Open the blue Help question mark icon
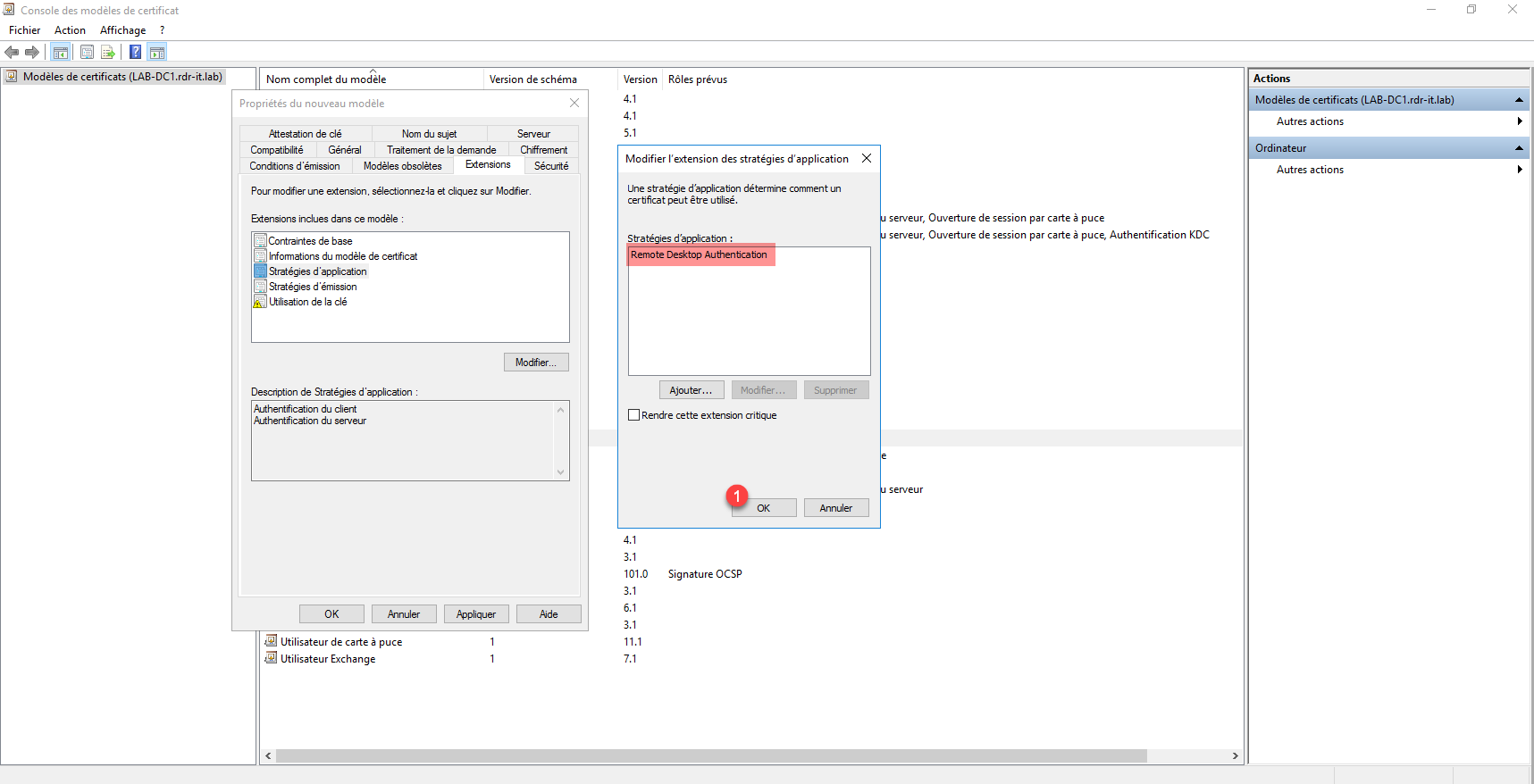Screen dimensions: 1534x784 pyautogui.click(x=136, y=53)
